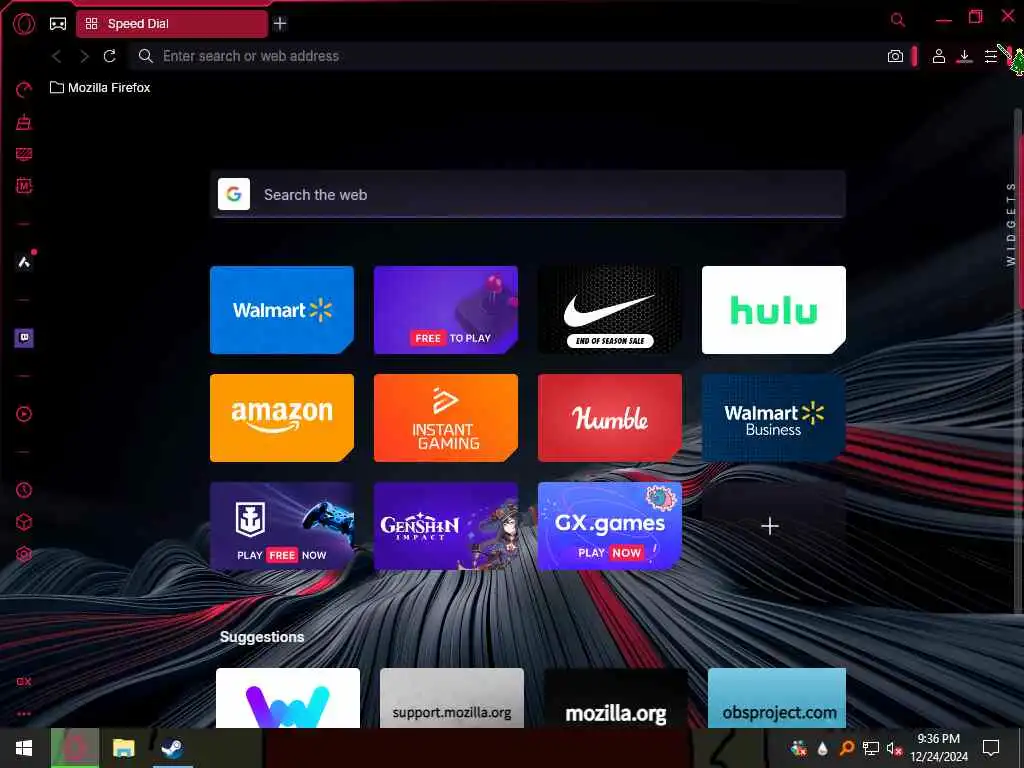Reload the page
1024x768 pixels.
(x=110, y=56)
